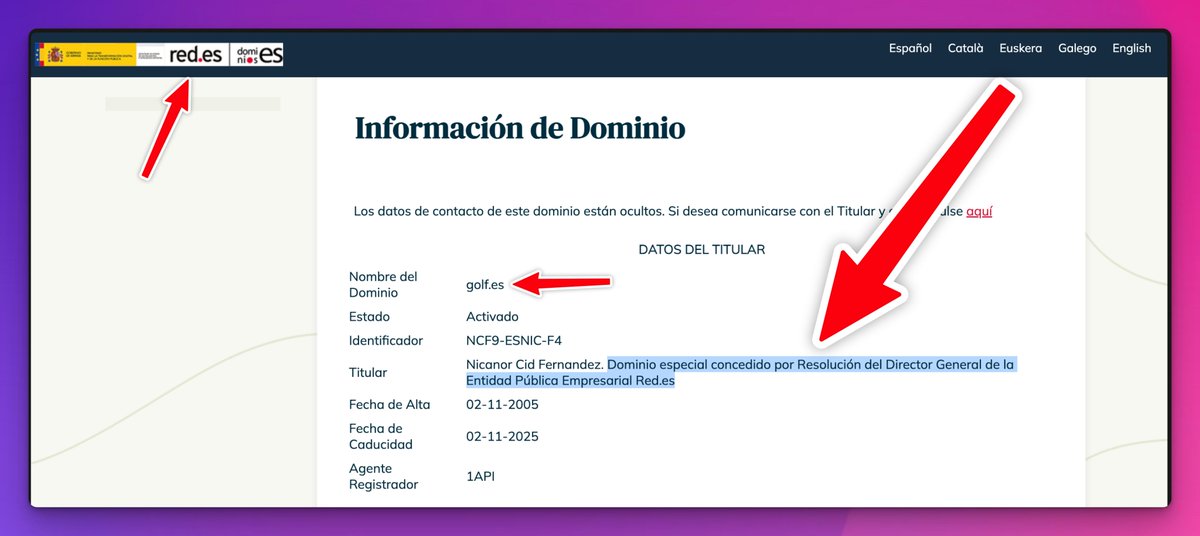Click the holder name Nicanor Cid Fernandez

(535, 365)
